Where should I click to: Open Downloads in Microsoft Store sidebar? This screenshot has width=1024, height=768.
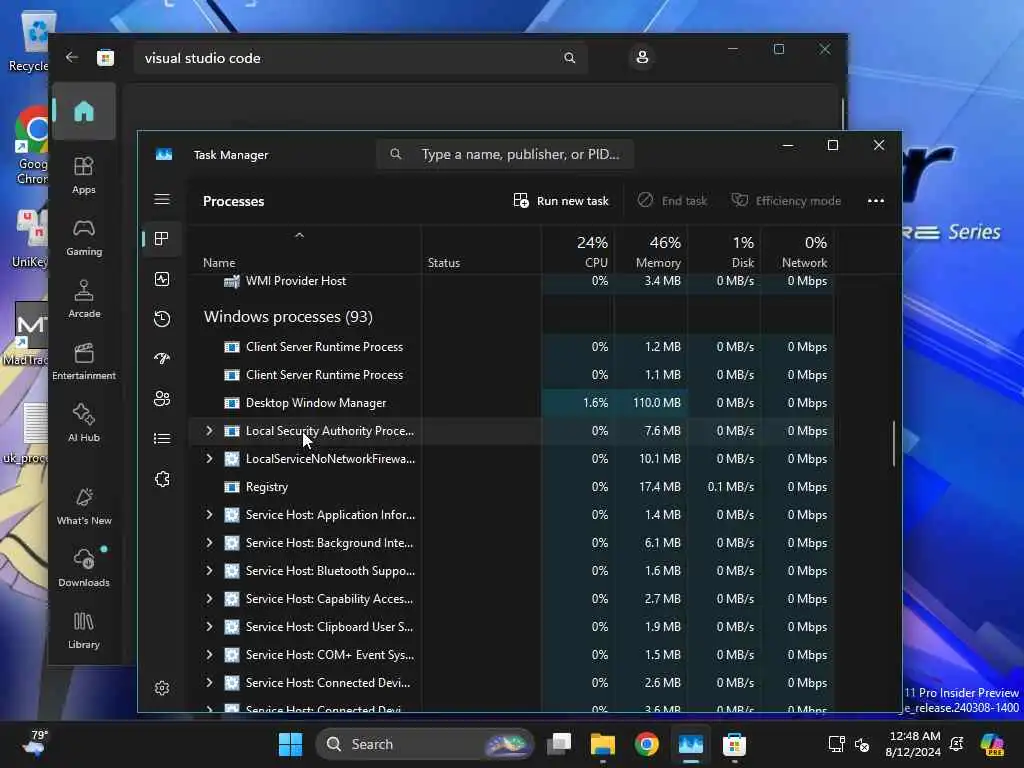pyautogui.click(x=84, y=568)
